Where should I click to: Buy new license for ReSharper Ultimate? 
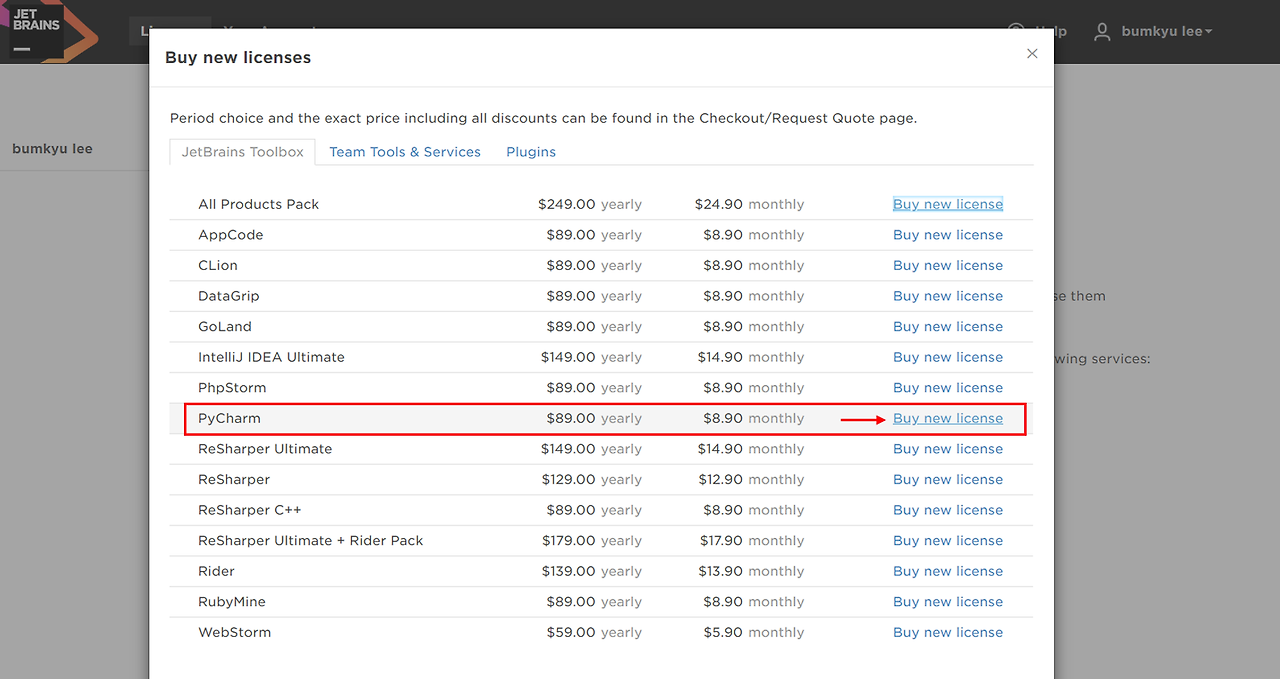pos(948,449)
